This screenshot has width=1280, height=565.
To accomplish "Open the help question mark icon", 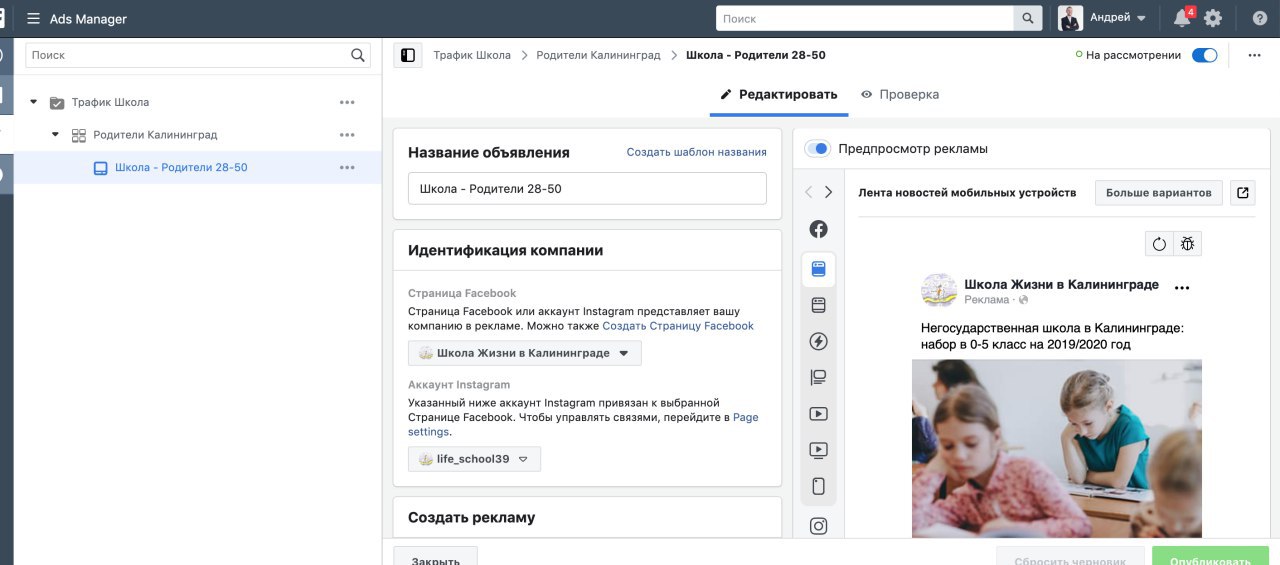I will click(1259, 18).
